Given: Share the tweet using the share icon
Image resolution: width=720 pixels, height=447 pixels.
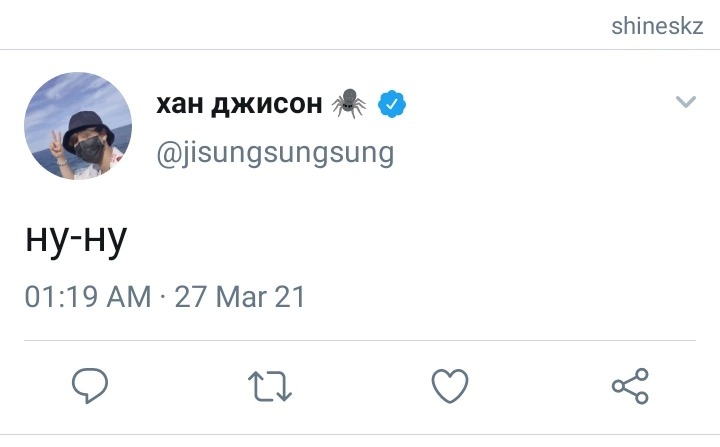Looking at the screenshot, I should click(x=630, y=386).
